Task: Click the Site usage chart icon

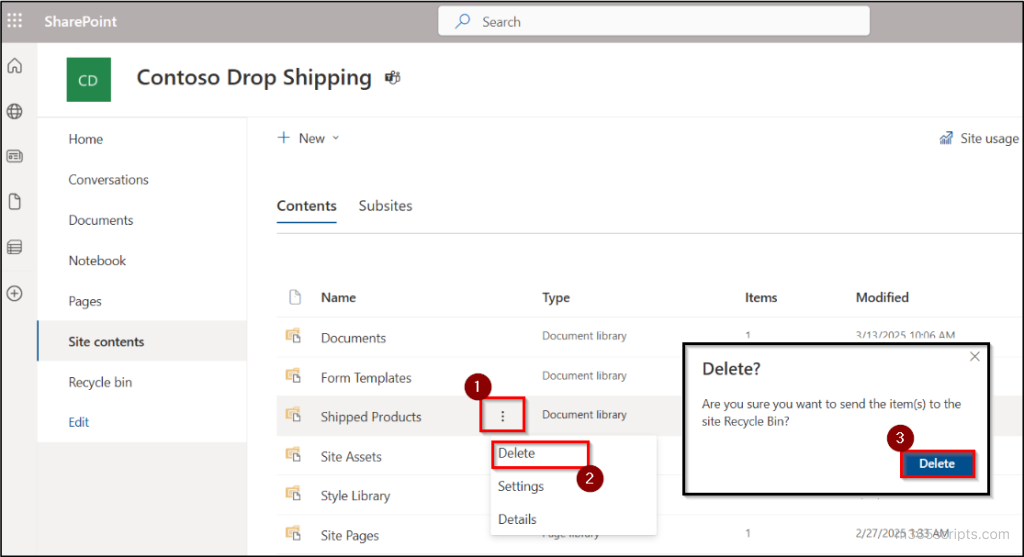Action: coord(946,138)
